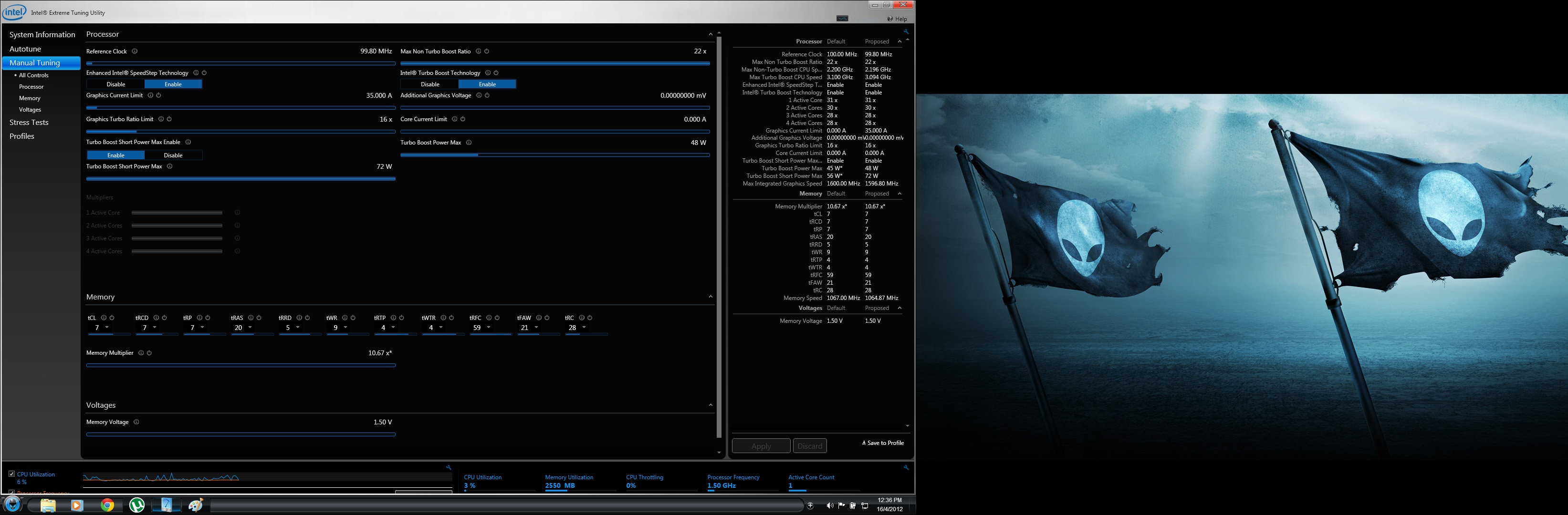
Task: Collapse the Processor section in the main panel
Action: [711, 34]
